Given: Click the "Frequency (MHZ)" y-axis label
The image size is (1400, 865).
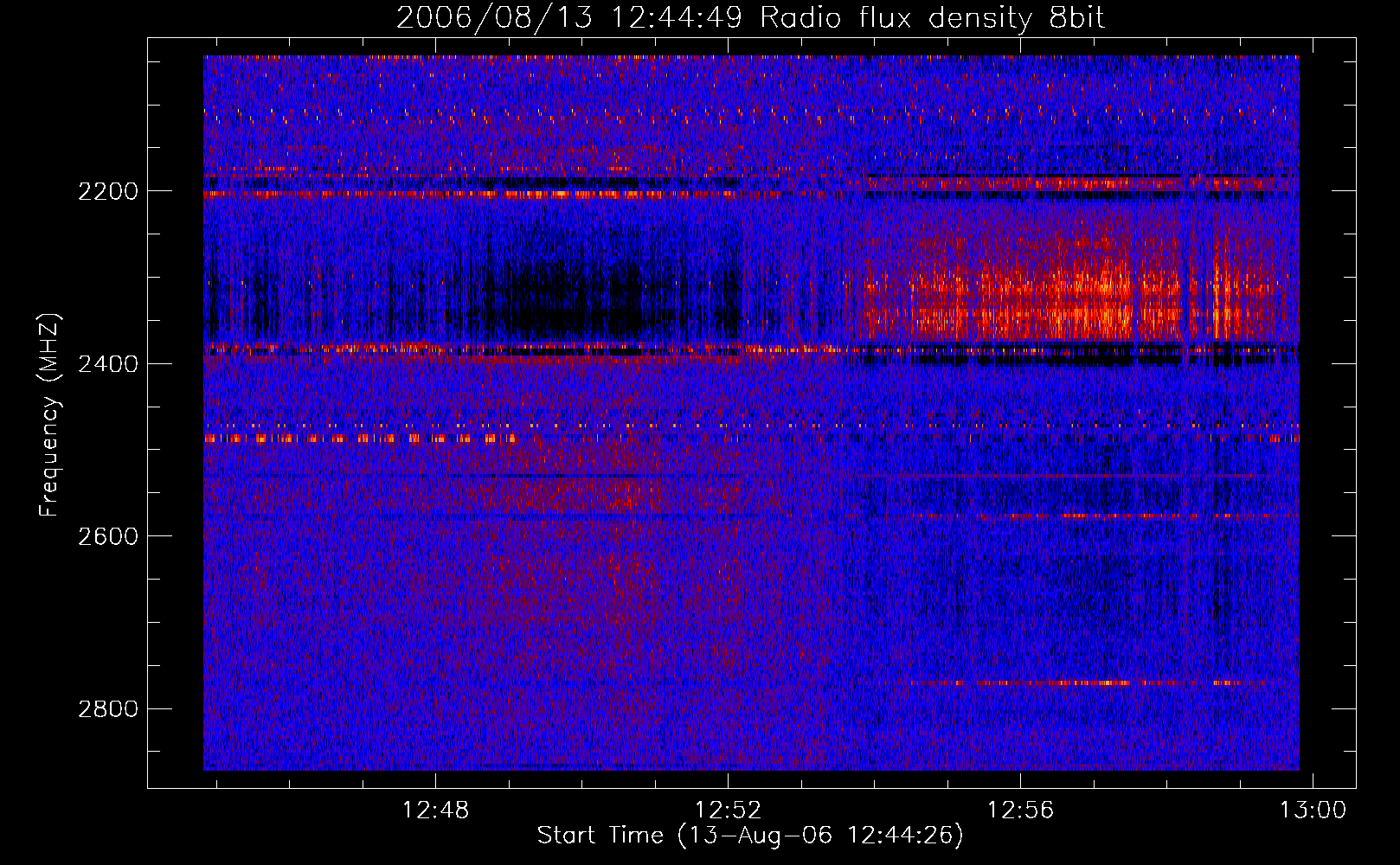Looking at the screenshot, I should click(50, 415).
